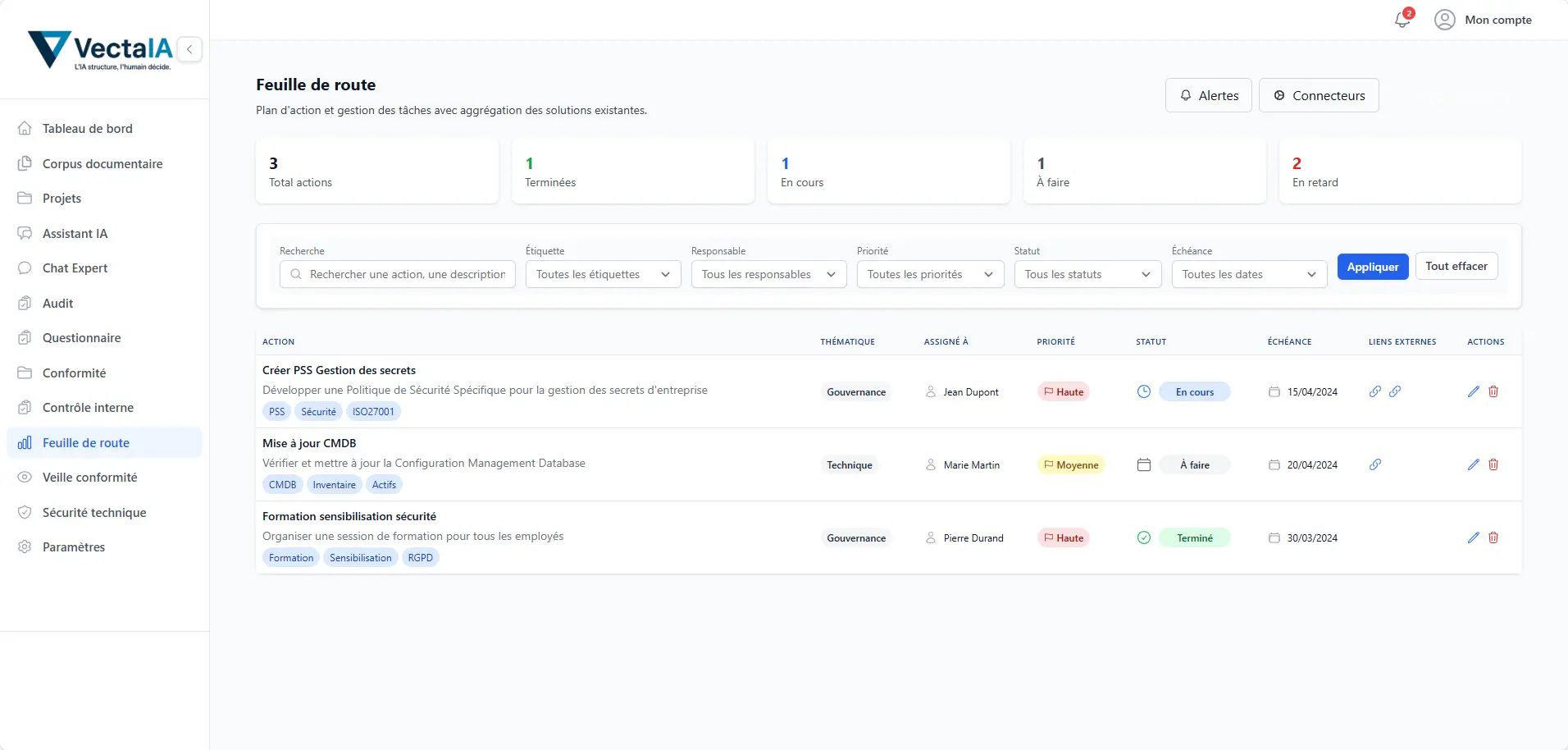Open the notifications bell icon
The width and height of the screenshot is (1568, 750).
click(x=1402, y=20)
